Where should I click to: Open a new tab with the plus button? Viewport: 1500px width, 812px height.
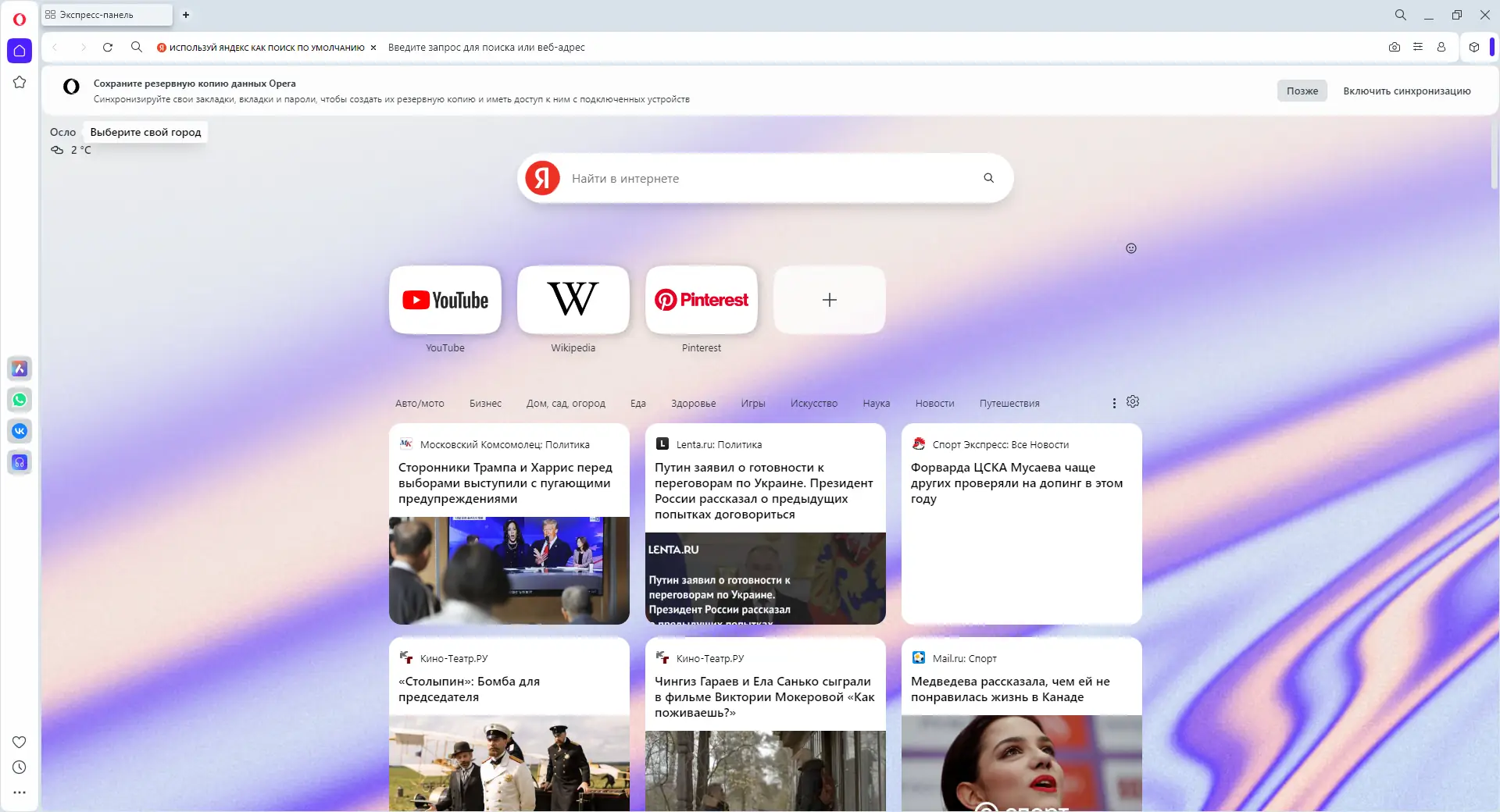(x=186, y=15)
